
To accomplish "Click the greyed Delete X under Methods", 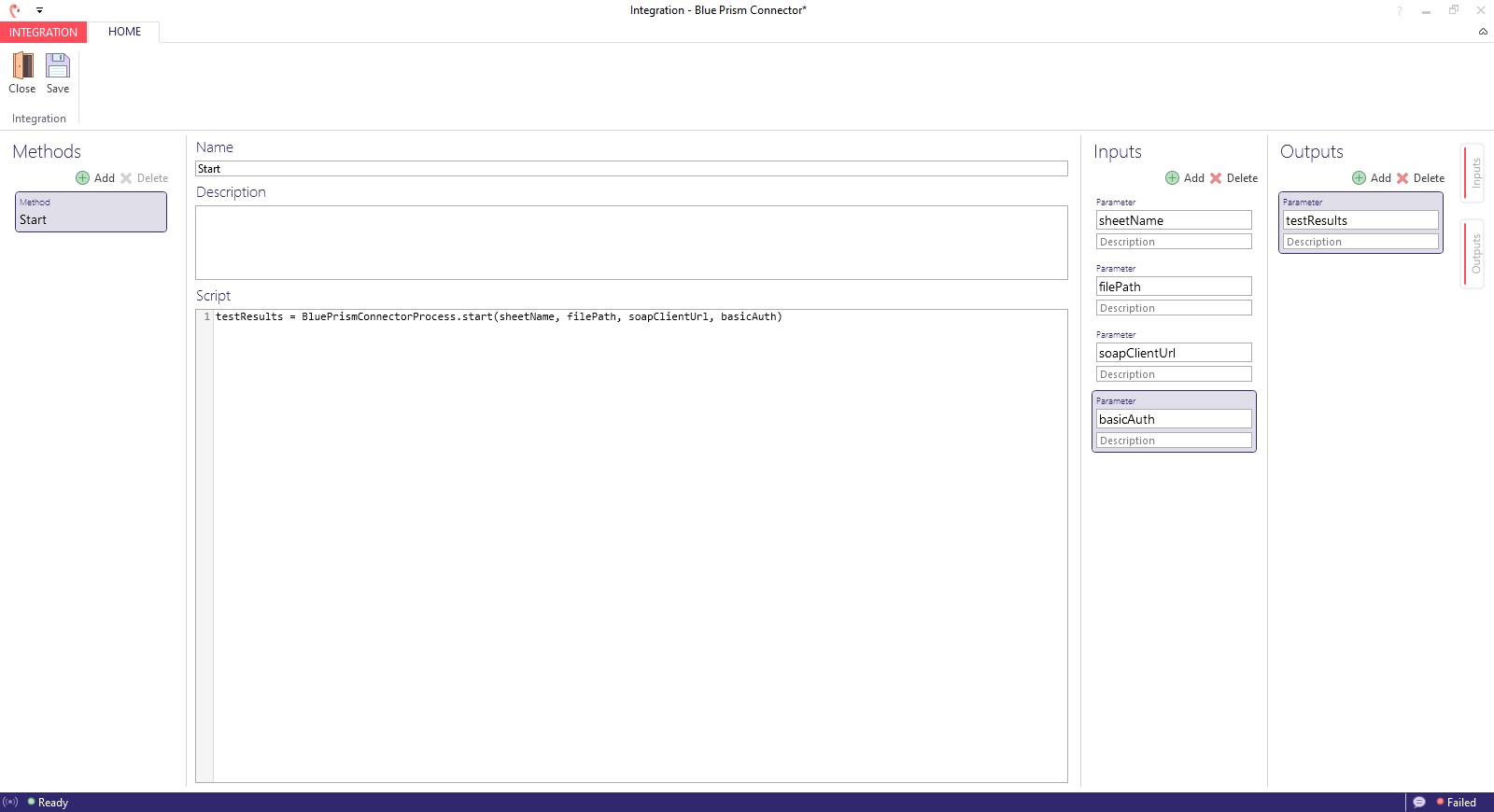I will click(126, 178).
